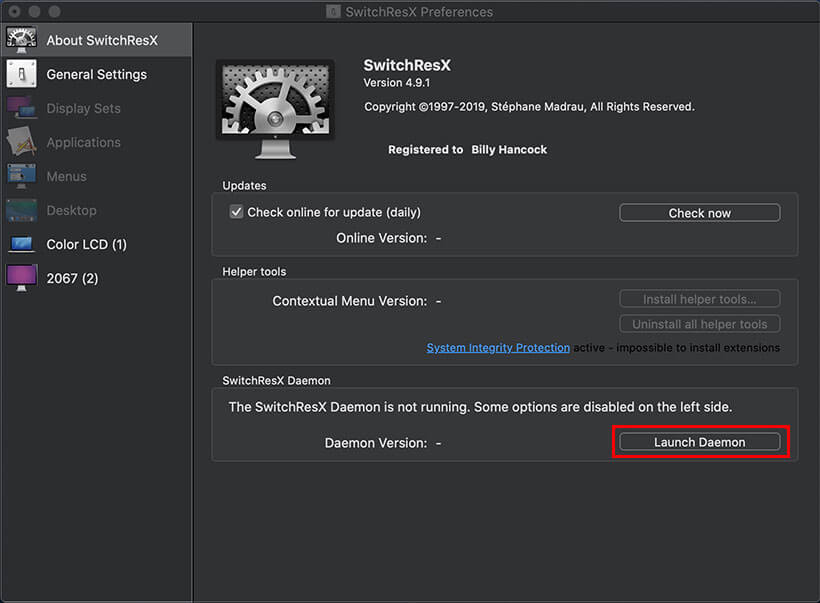The height and width of the screenshot is (603, 820).
Task: Click the SwitchResX Preferences window title
Action: click(x=419, y=12)
